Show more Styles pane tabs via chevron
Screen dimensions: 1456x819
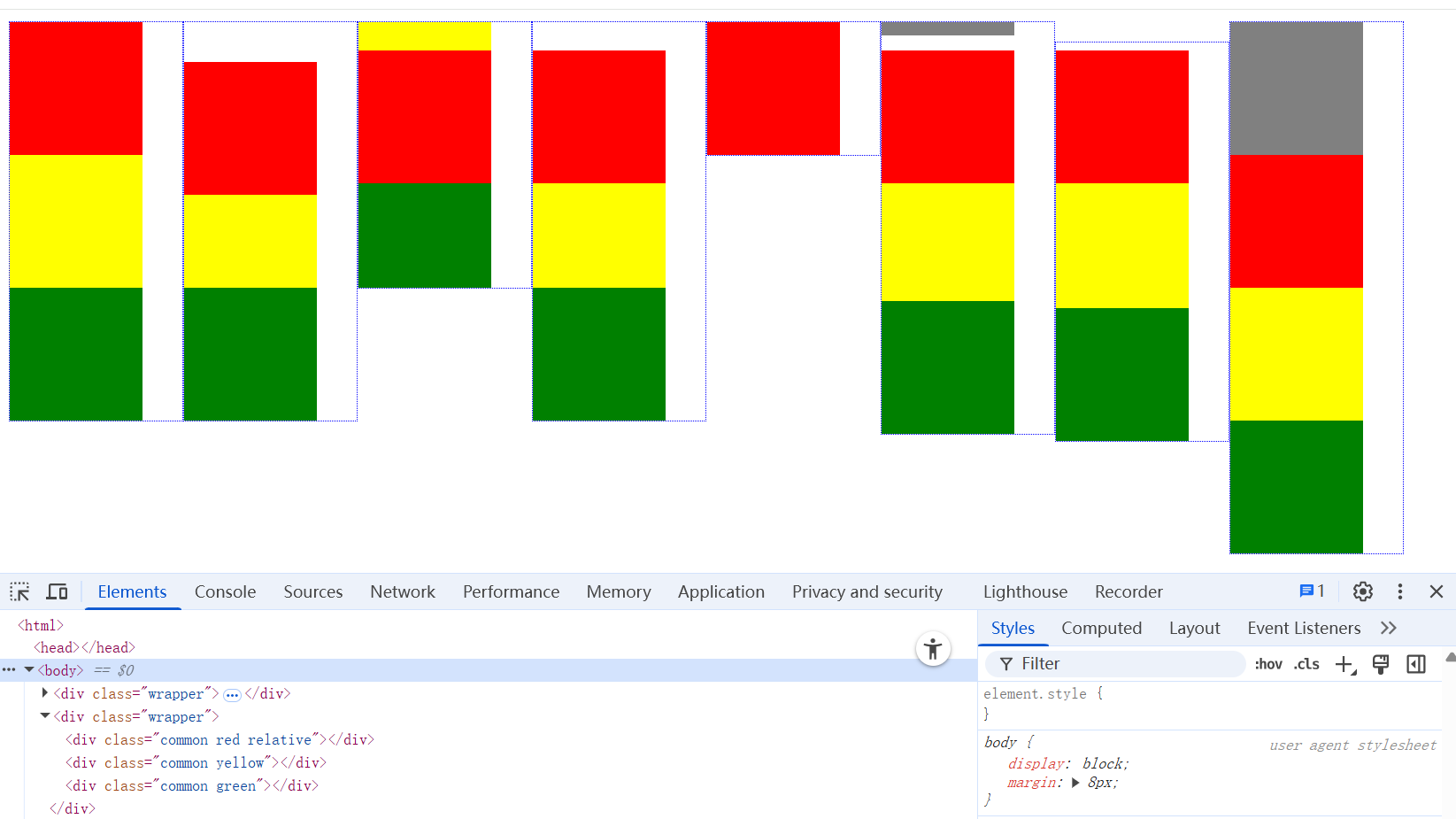pos(1389,628)
